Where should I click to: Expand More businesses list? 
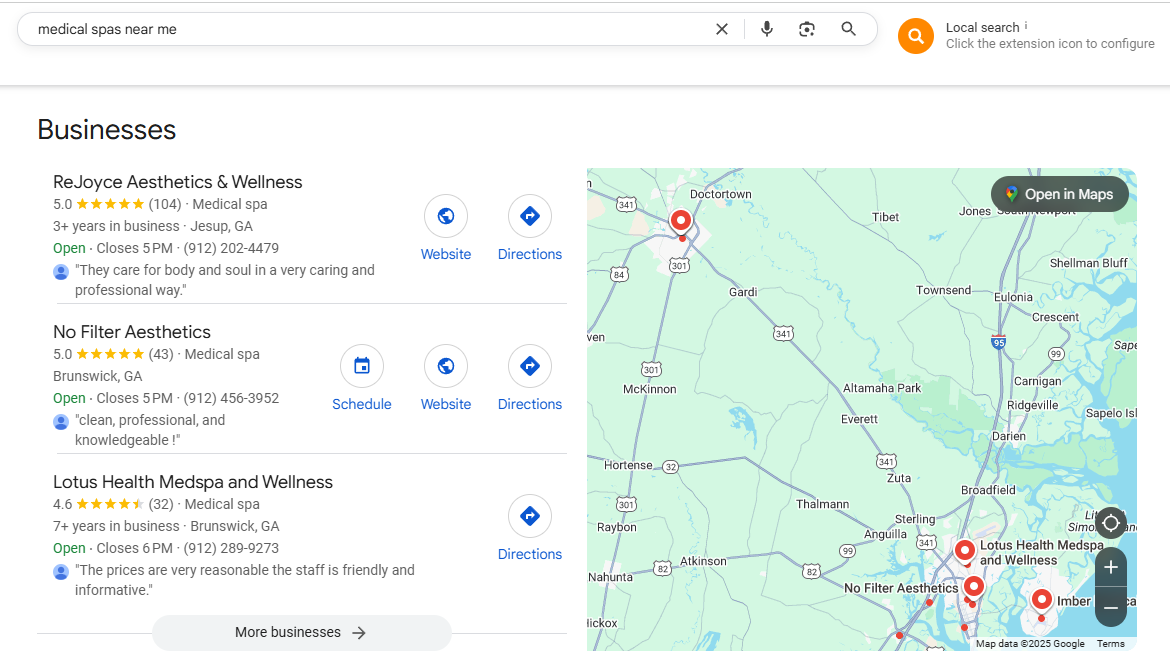tap(301, 632)
